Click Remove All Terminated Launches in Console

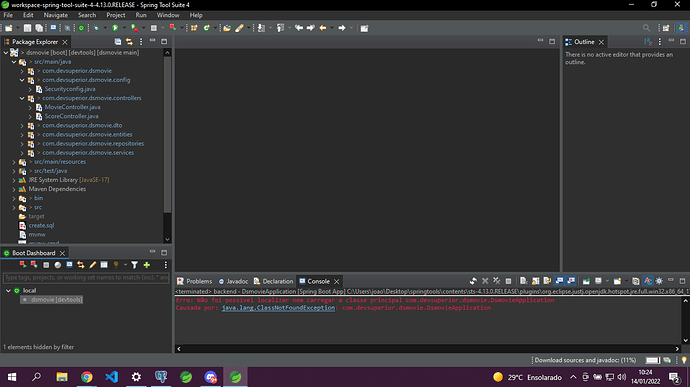click(x=496, y=281)
